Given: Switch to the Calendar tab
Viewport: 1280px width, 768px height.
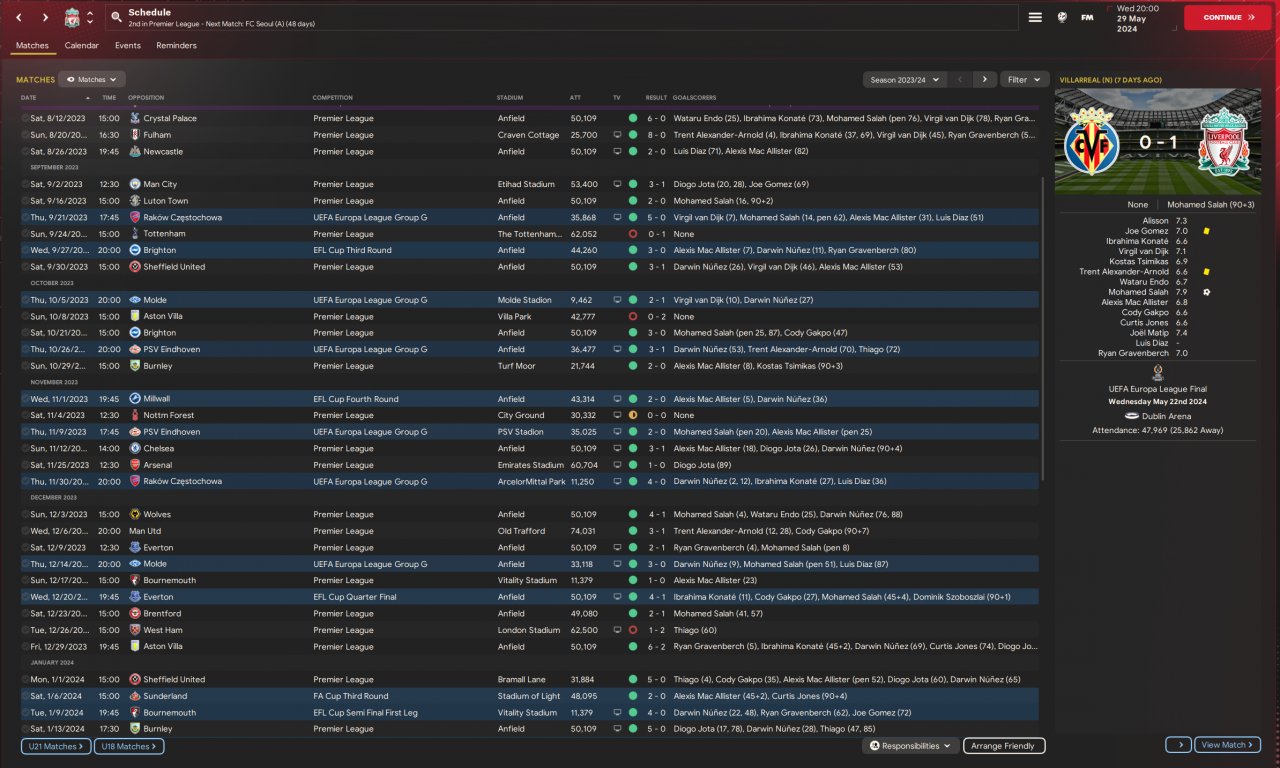Looking at the screenshot, I should pos(82,45).
